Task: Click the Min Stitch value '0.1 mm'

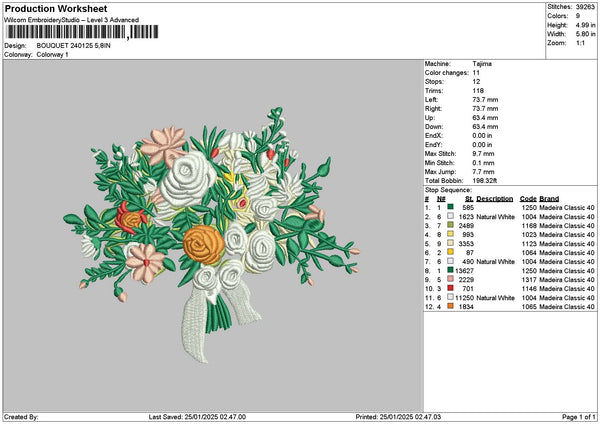Action: coord(483,163)
